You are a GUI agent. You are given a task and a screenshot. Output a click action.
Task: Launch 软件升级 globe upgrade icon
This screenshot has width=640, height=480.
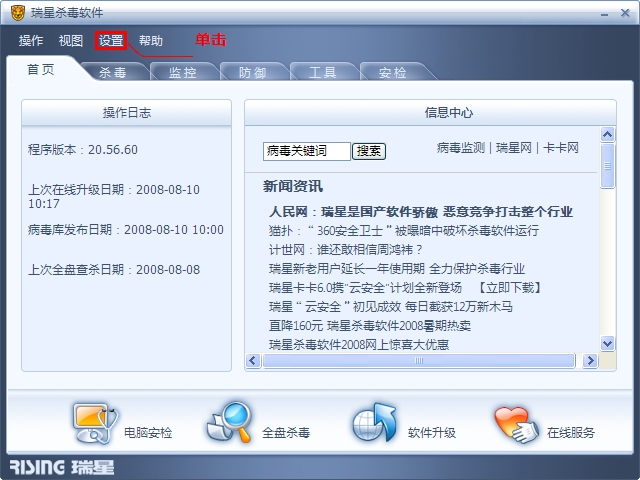(x=374, y=422)
